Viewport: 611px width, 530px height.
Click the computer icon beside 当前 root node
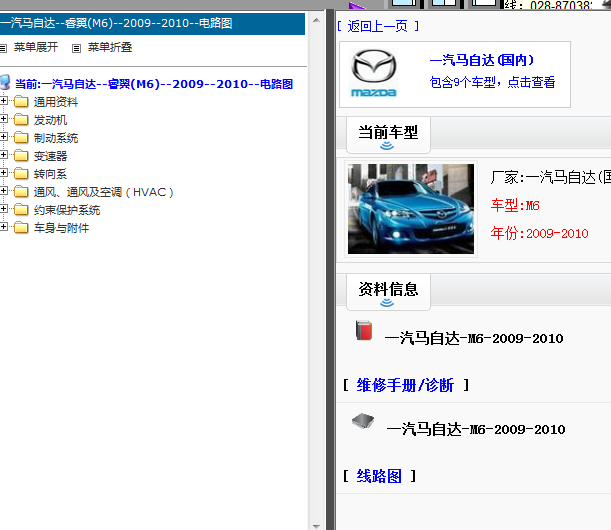[5, 82]
